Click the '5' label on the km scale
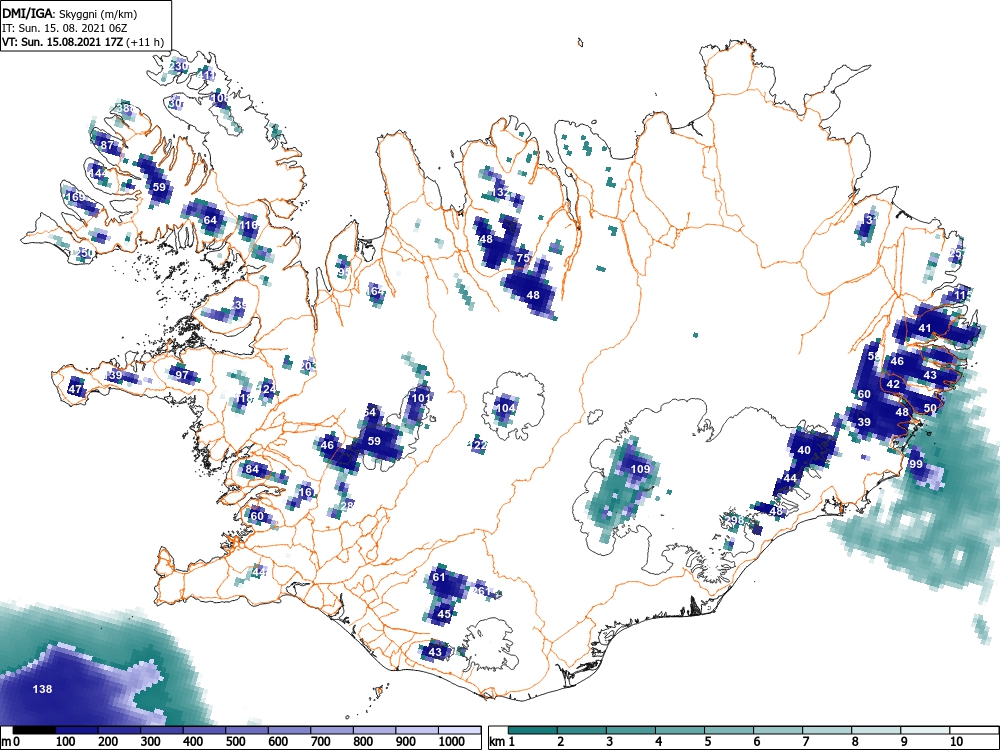The height and width of the screenshot is (750, 1000). pyautogui.click(x=708, y=741)
